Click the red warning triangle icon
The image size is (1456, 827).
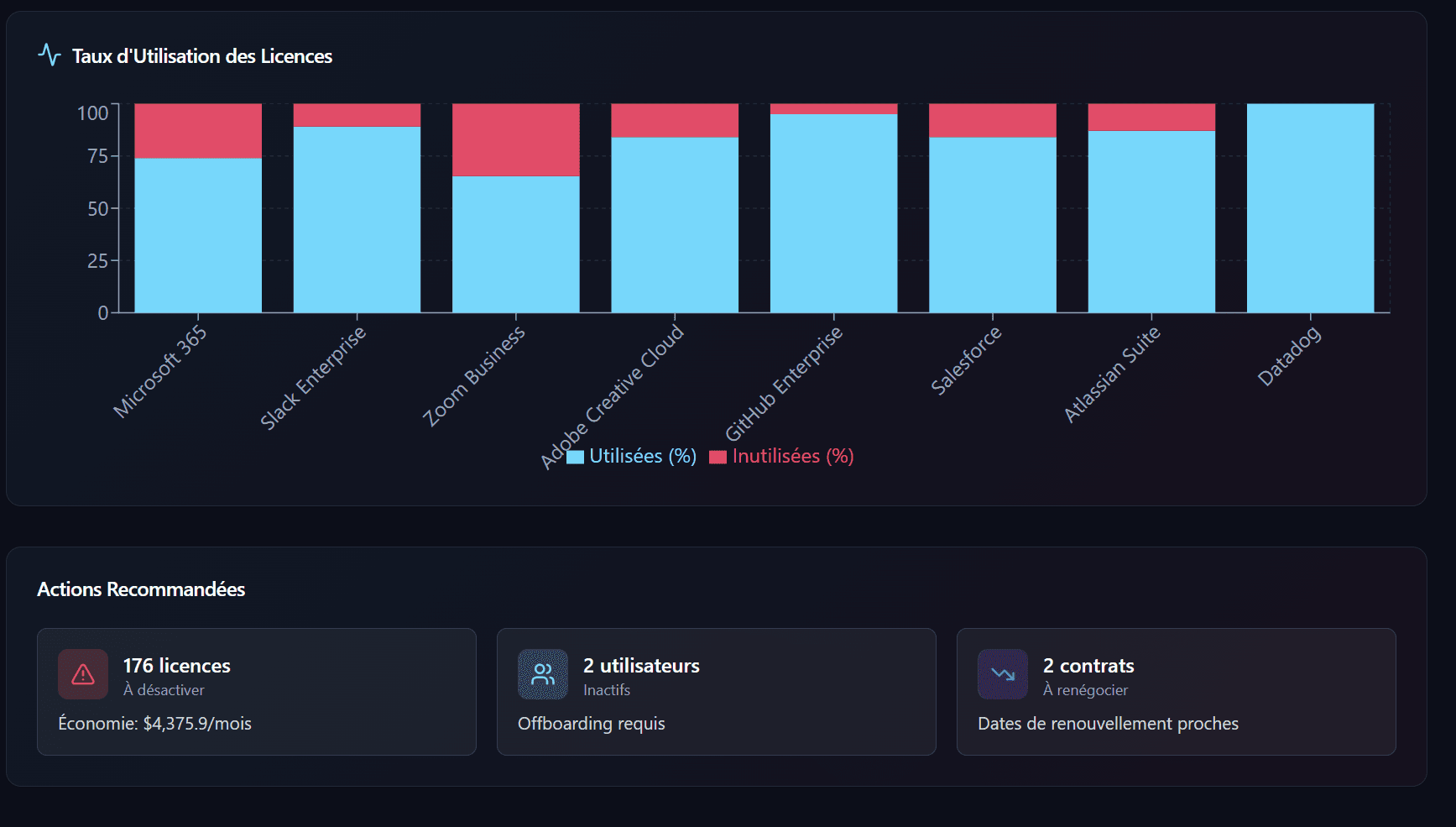[x=83, y=674]
